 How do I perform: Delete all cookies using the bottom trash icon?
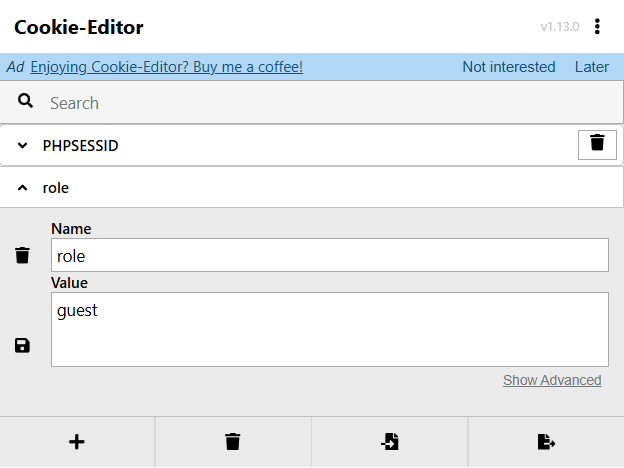tap(233, 442)
